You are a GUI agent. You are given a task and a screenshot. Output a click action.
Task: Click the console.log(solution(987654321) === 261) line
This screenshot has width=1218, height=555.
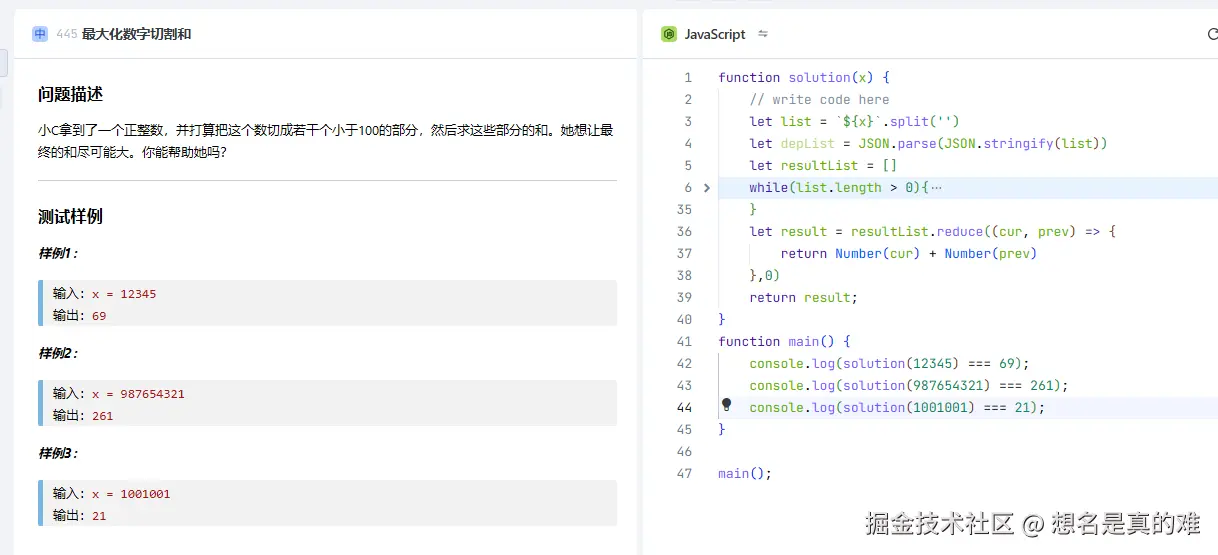(x=909, y=385)
